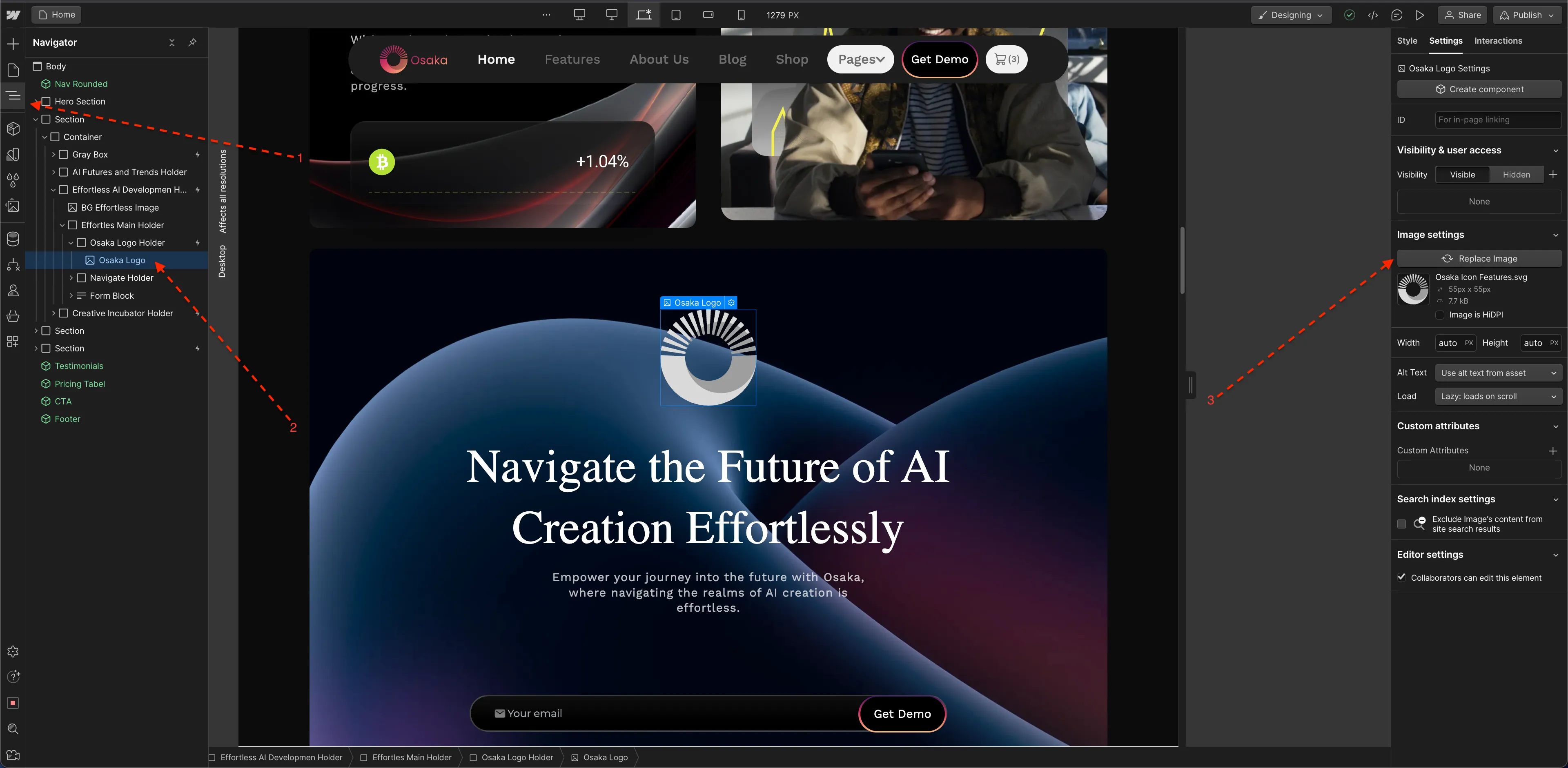This screenshot has height=768, width=1568.
Task: Open the Components cube panel
Action: (x=13, y=128)
